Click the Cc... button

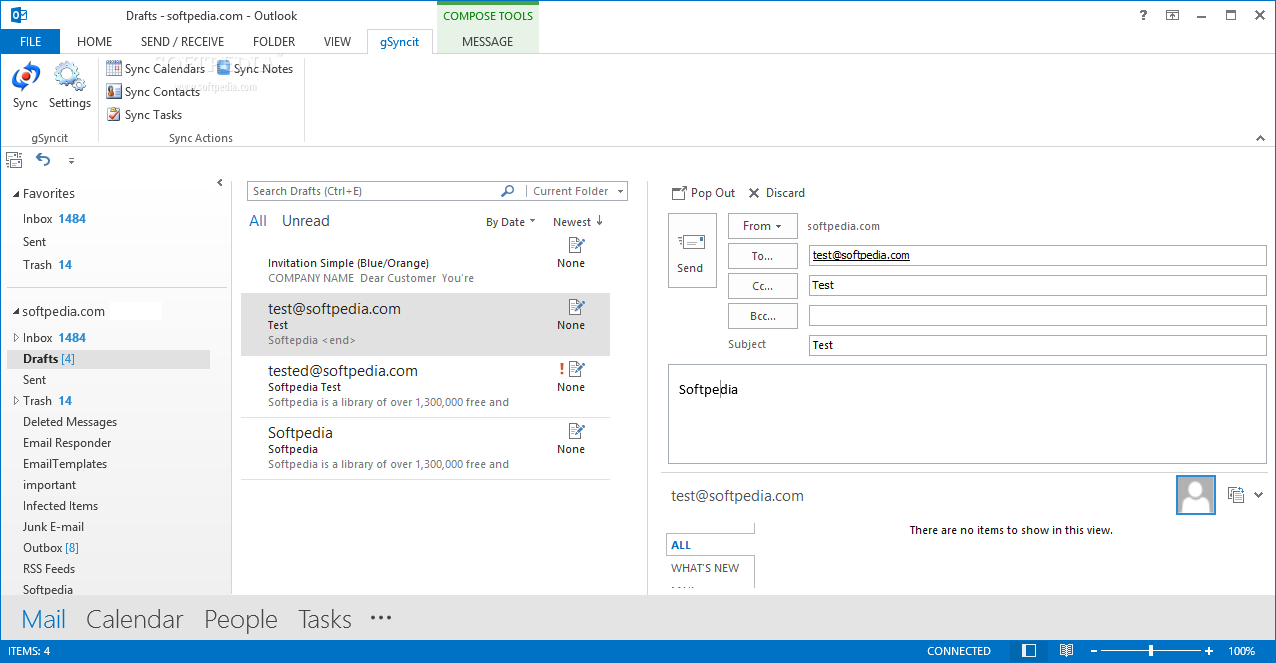(762, 286)
